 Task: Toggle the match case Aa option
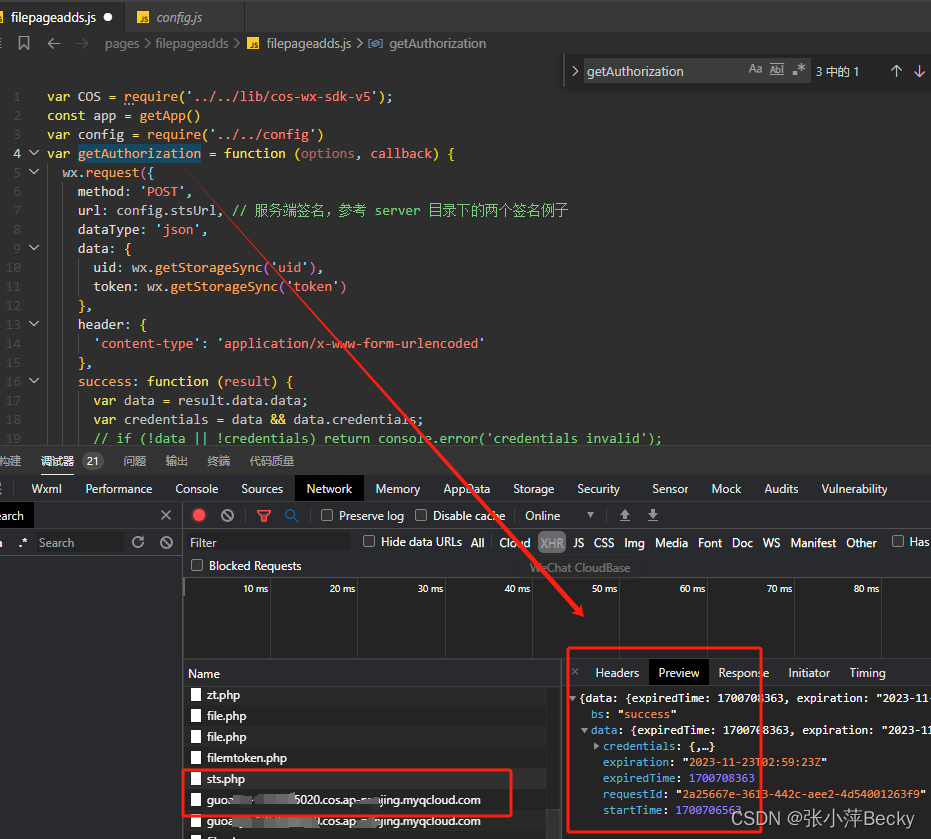(x=755, y=69)
